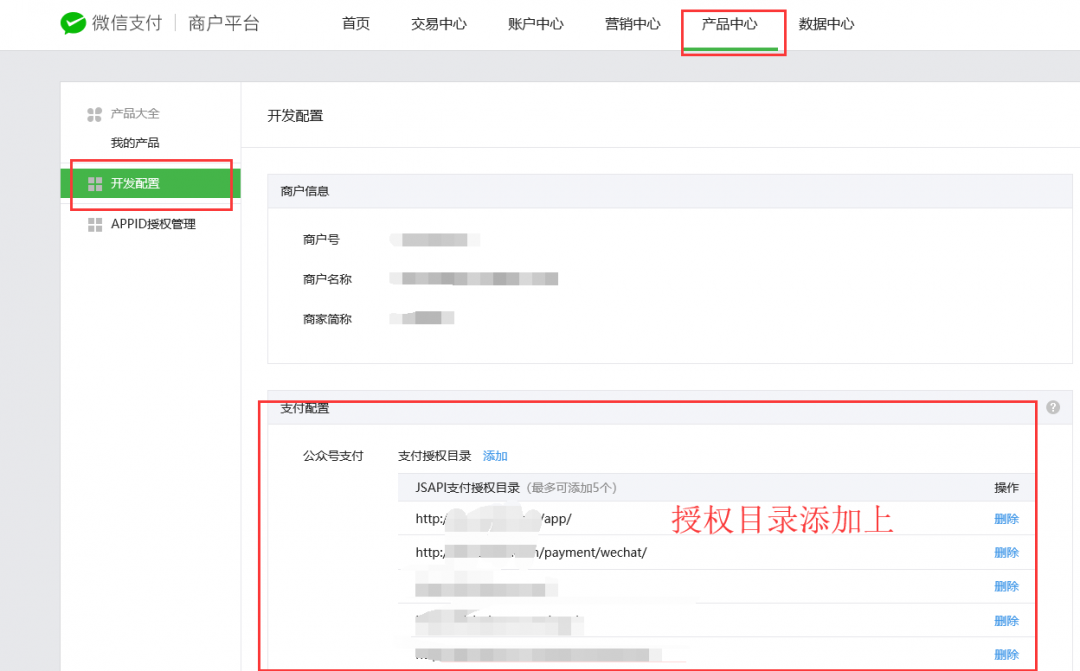Click JSAPI支付授权目录 table header
Image resolution: width=1080 pixels, height=671 pixels.
(x=468, y=488)
